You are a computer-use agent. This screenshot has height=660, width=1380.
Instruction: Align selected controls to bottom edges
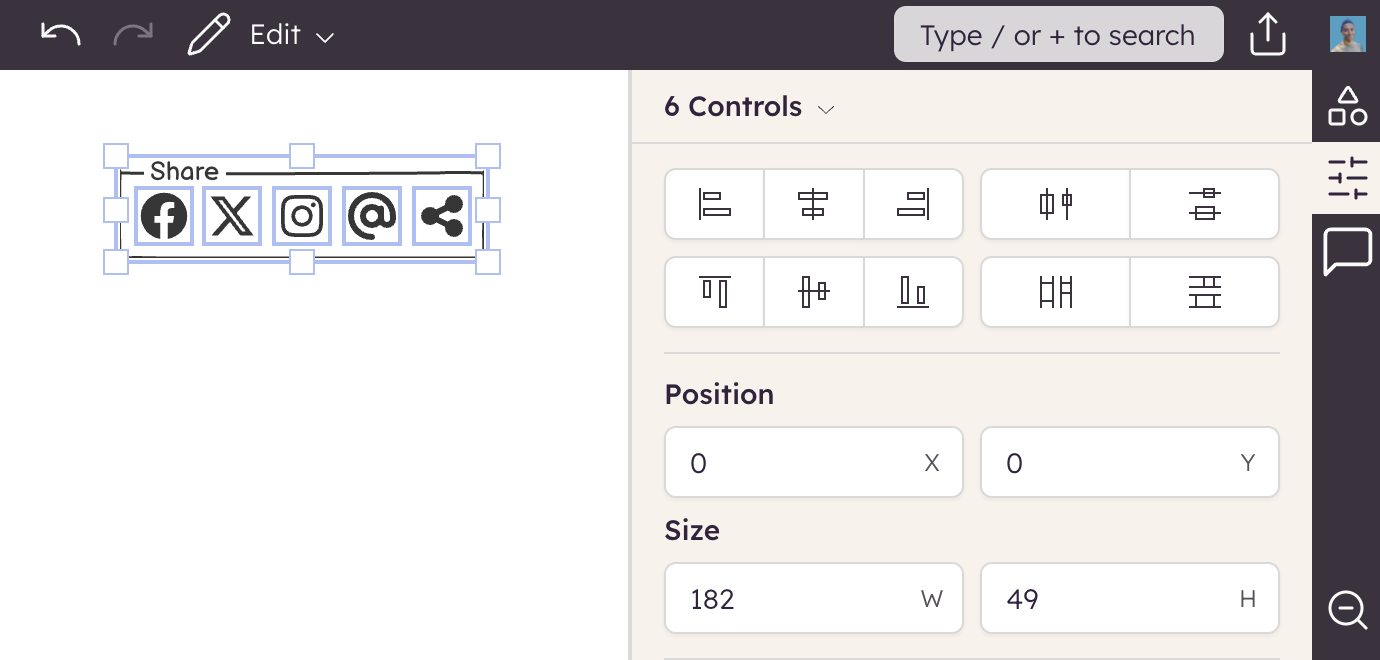pos(913,292)
